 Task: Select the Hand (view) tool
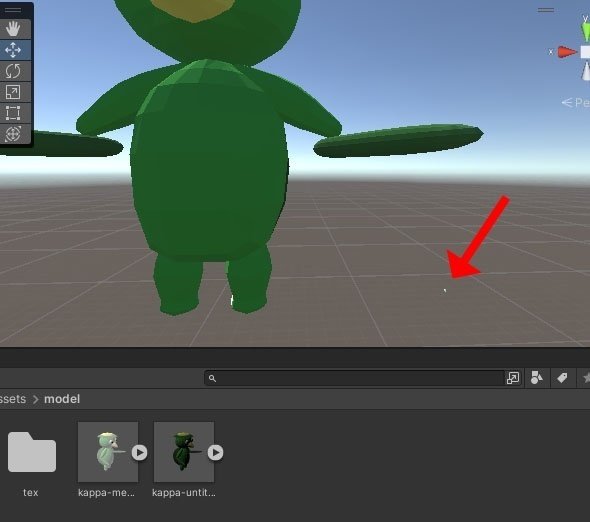(13, 29)
